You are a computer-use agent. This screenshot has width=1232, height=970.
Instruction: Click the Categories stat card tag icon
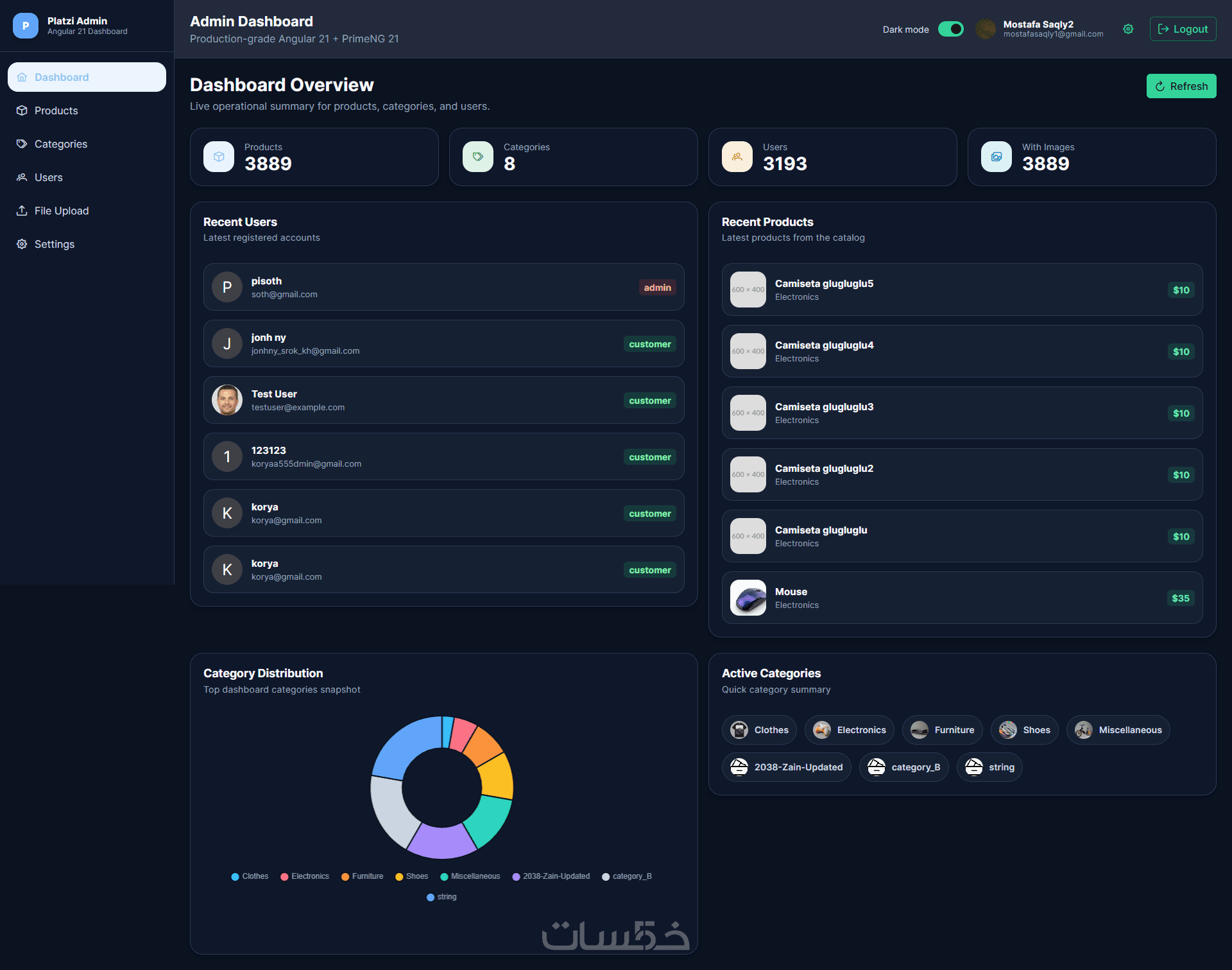[x=478, y=157]
